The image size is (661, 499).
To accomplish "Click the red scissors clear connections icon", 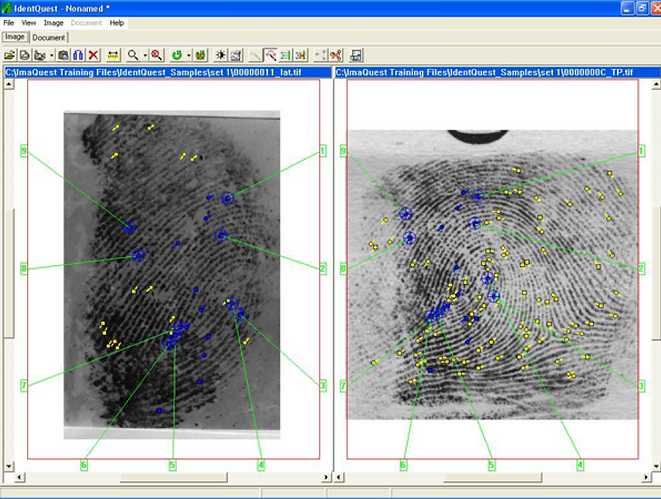I will coord(336,55).
